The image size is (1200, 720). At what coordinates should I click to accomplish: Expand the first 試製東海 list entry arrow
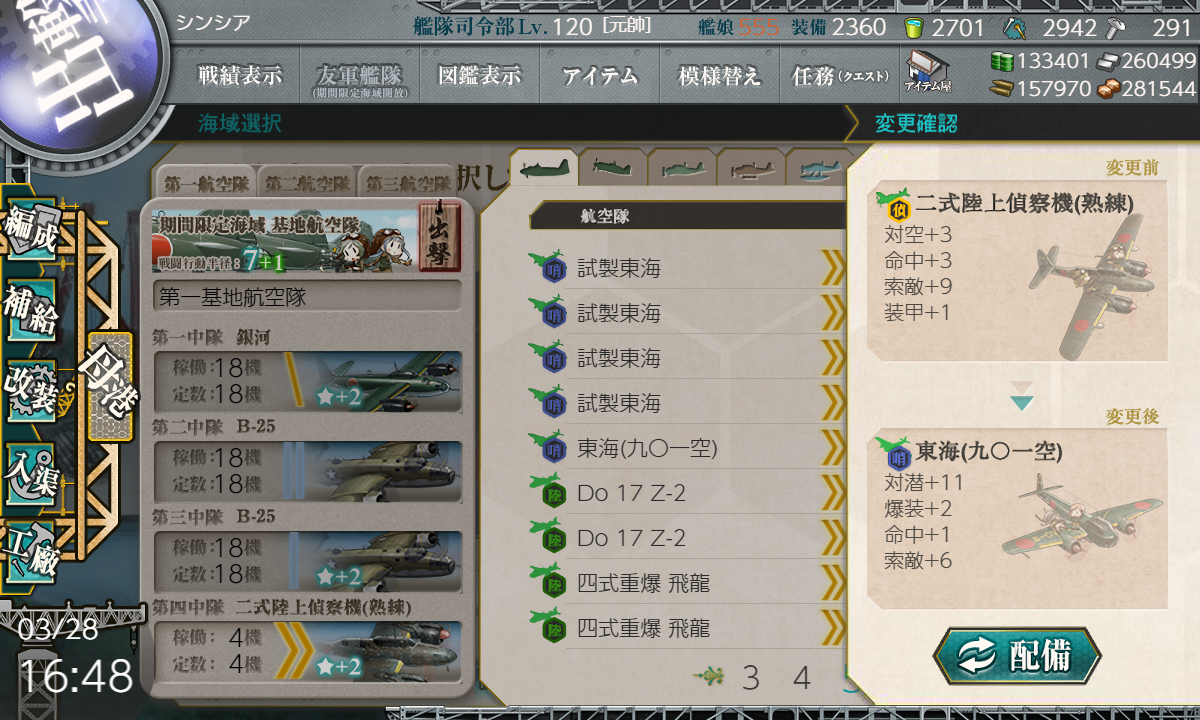[833, 268]
